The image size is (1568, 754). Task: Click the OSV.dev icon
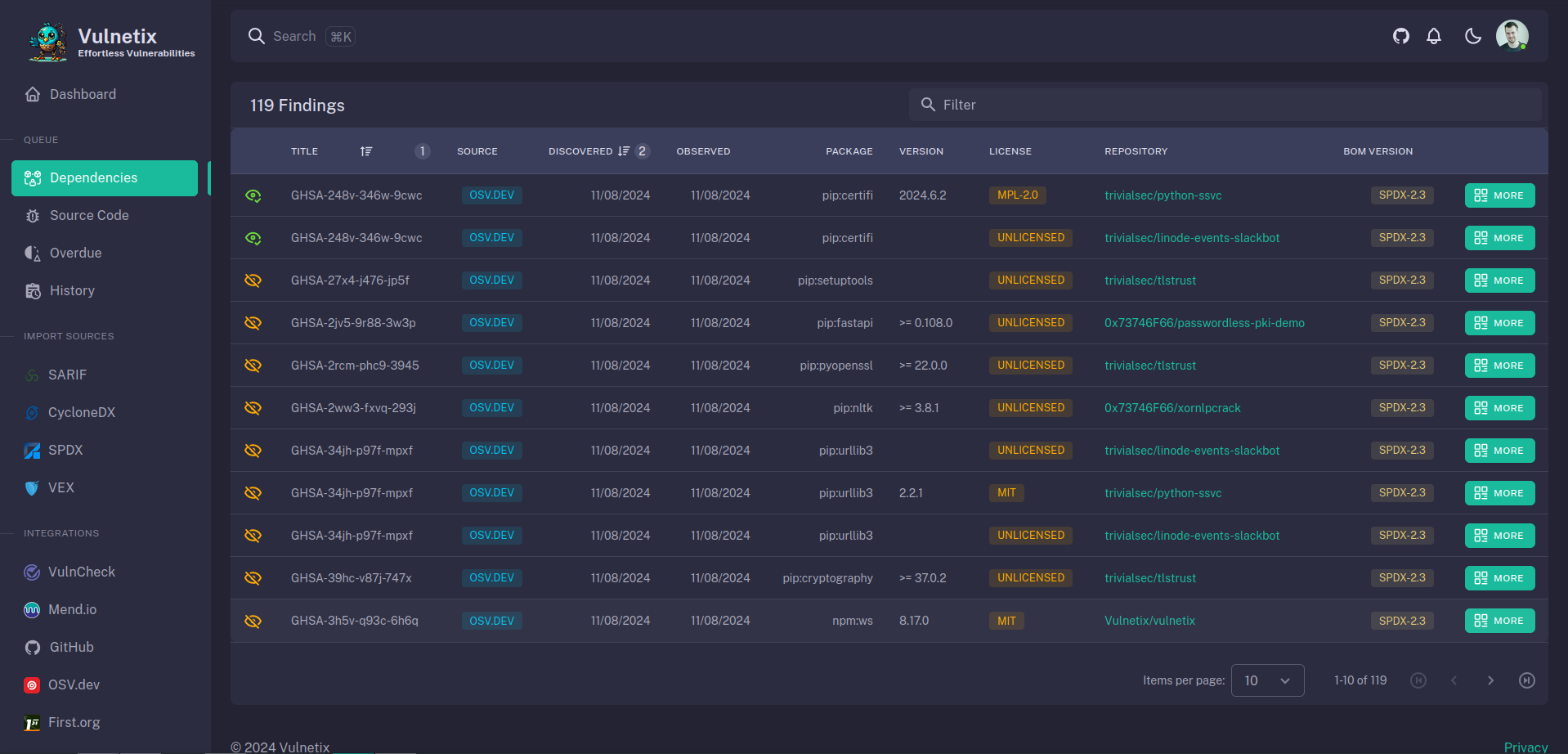pyautogui.click(x=32, y=685)
